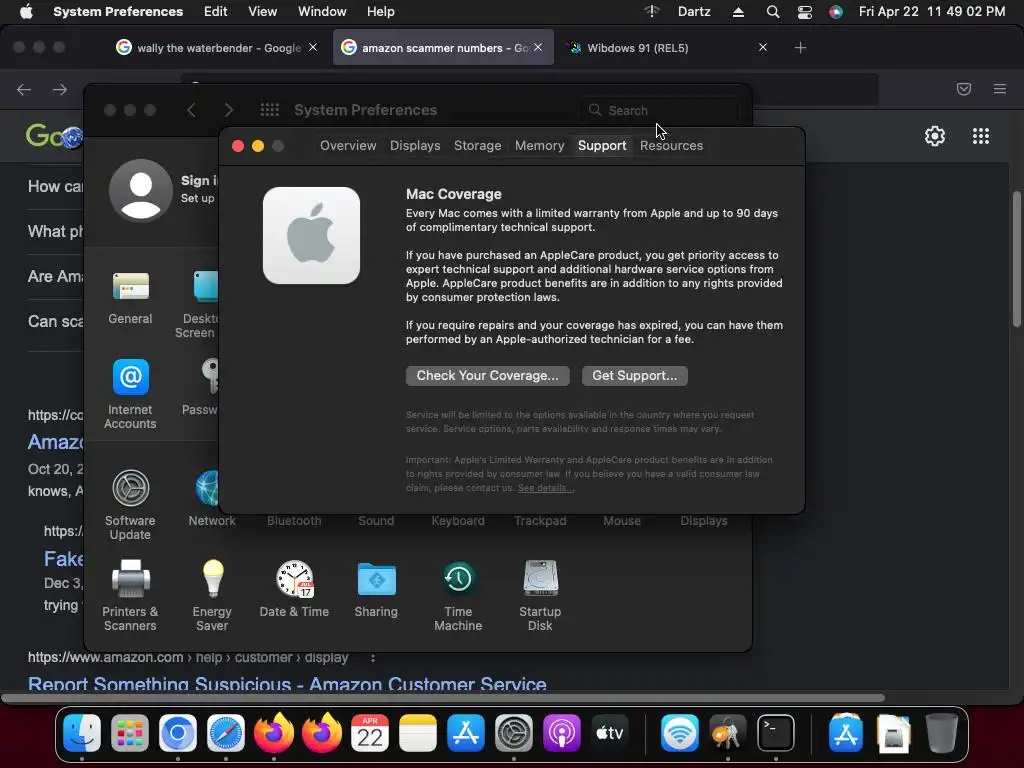Go forward in System Preferences window
The height and width of the screenshot is (768, 1024).
[229, 110]
